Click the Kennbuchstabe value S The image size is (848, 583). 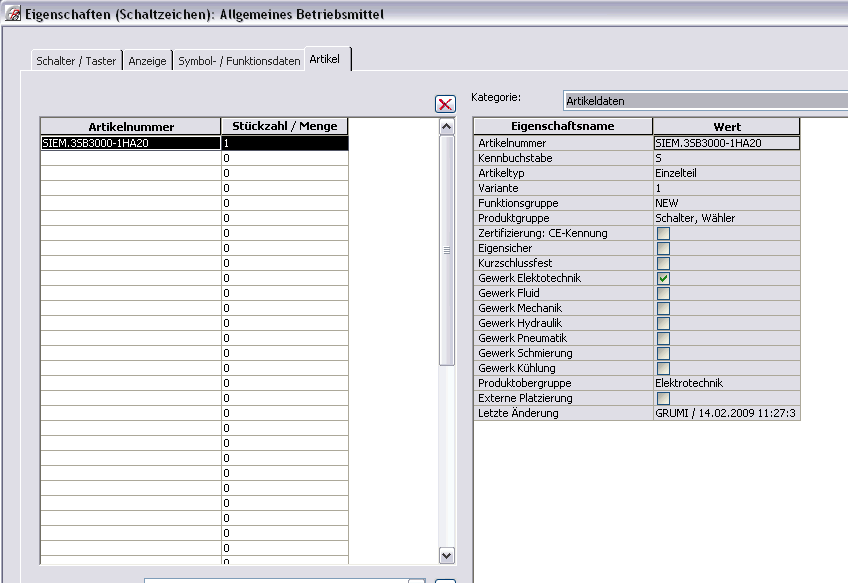726,158
